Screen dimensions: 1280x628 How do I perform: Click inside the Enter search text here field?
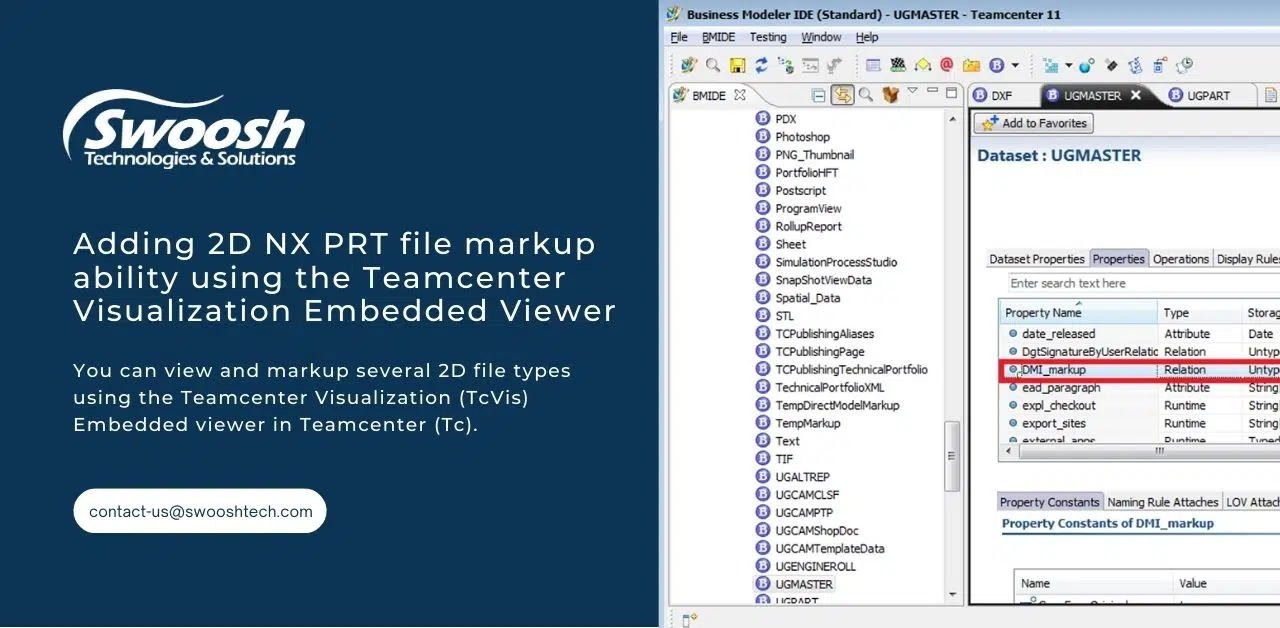[1100, 283]
